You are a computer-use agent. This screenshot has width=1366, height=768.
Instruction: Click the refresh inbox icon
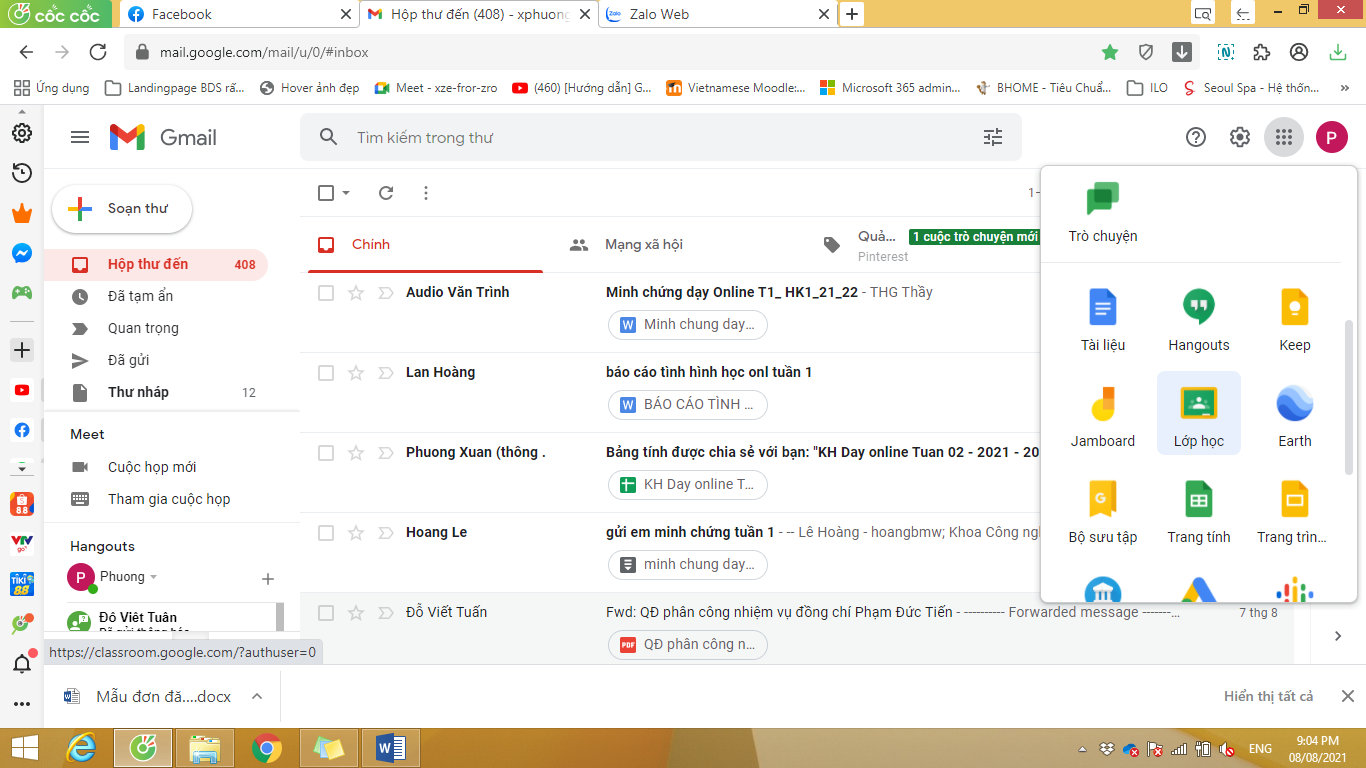pyautogui.click(x=386, y=193)
